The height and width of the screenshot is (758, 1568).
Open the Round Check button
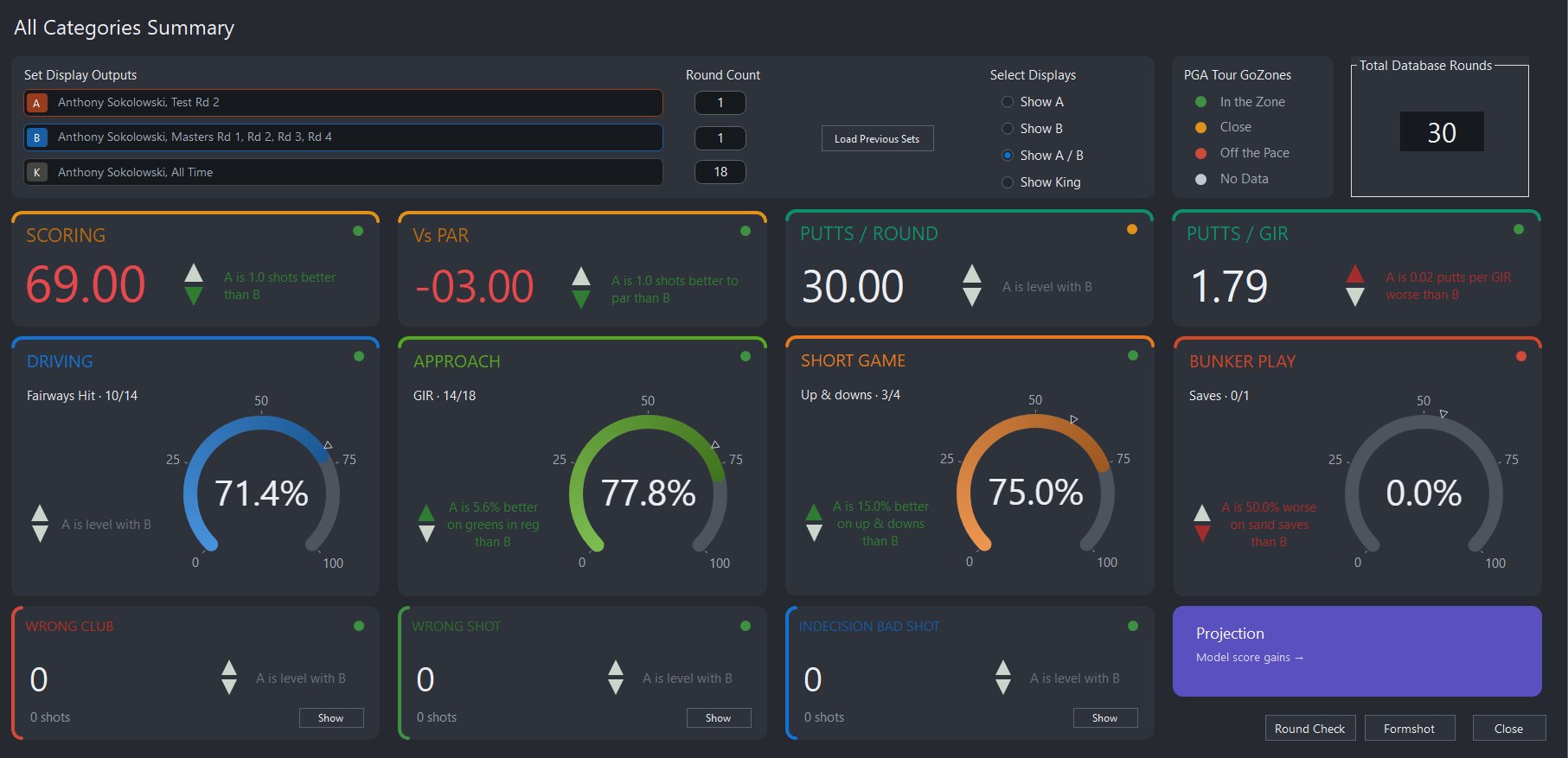coord(1309,729)
